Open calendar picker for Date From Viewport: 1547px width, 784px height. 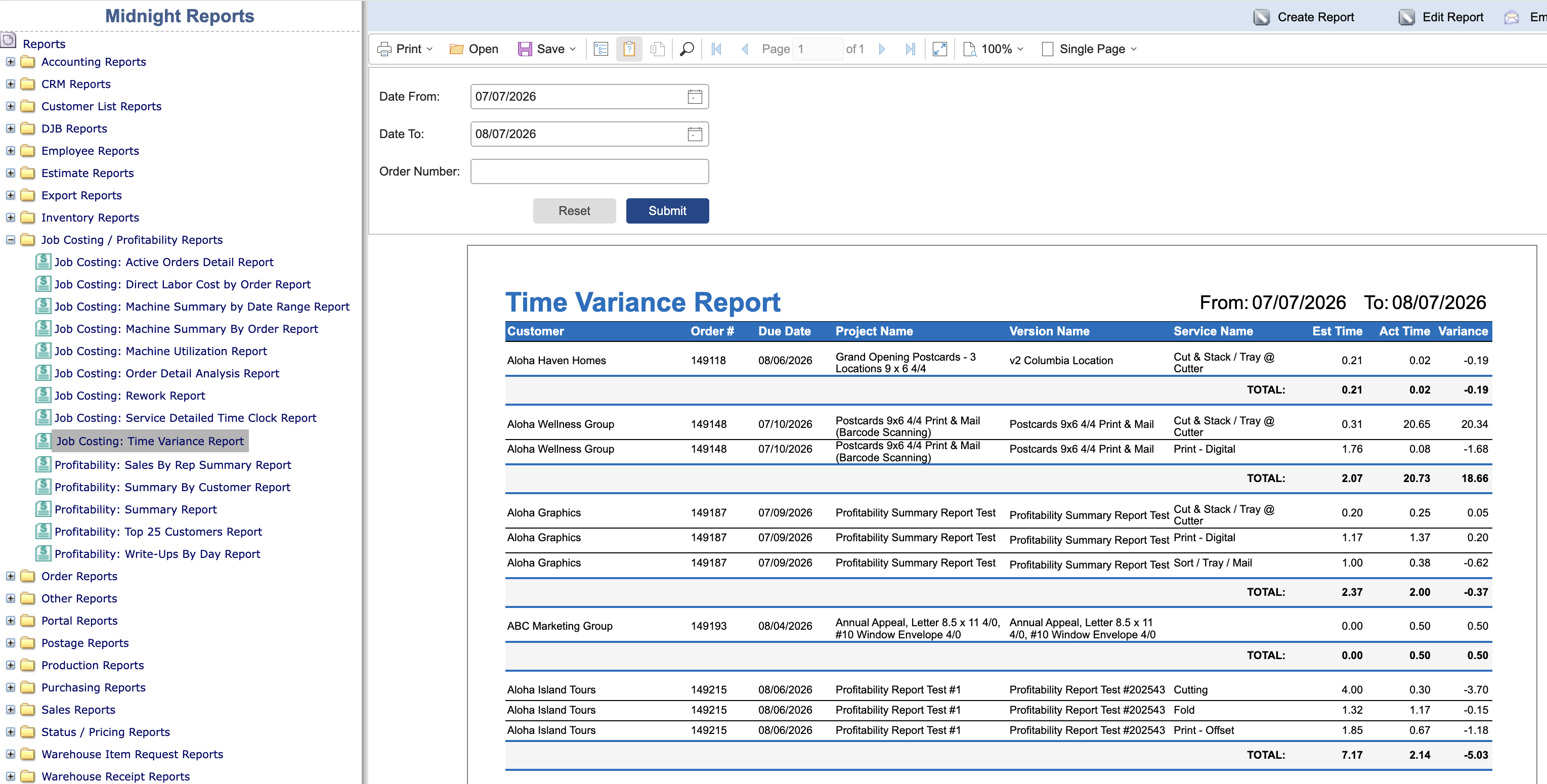click(695, 97)
